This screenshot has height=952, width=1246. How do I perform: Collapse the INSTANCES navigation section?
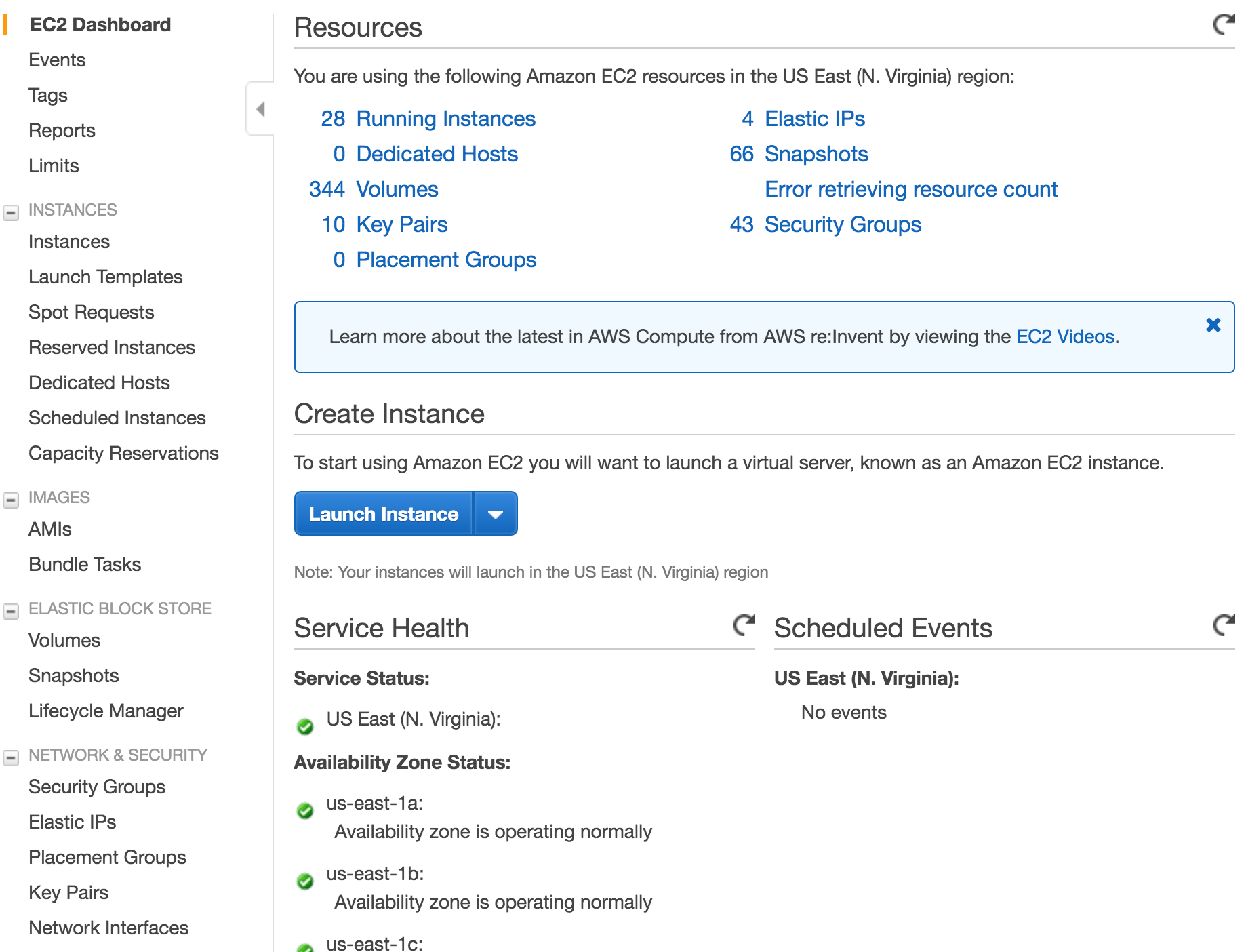(x=11, y=213)
